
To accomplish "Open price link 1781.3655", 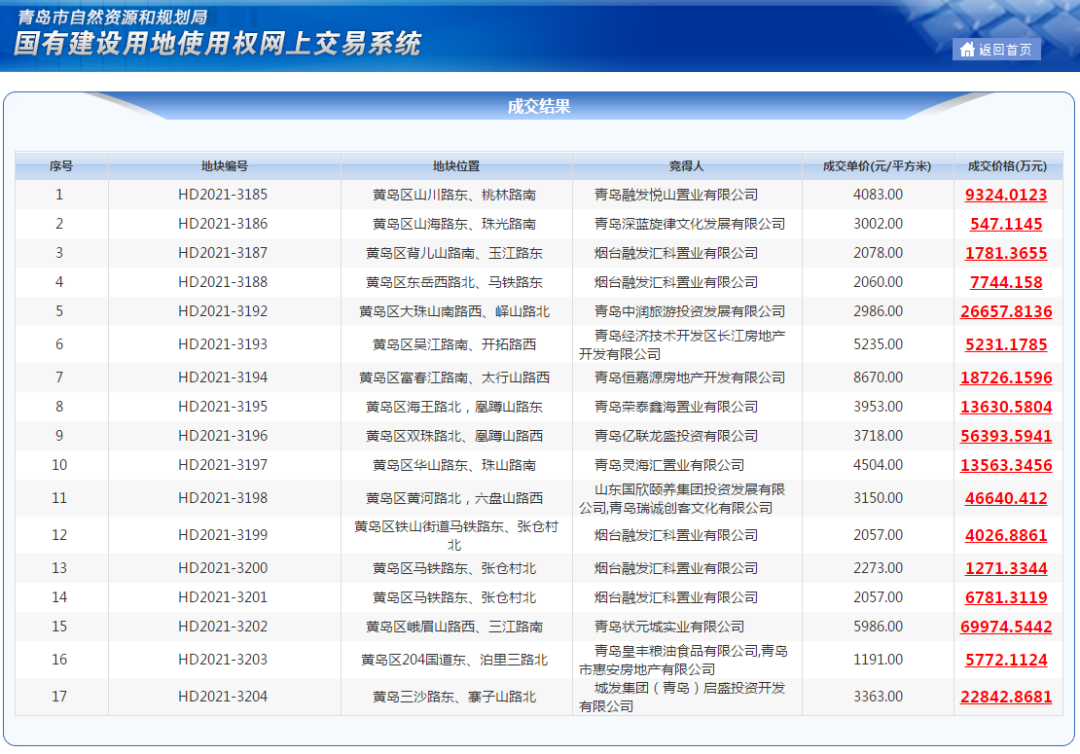I will click(1006, 253).
